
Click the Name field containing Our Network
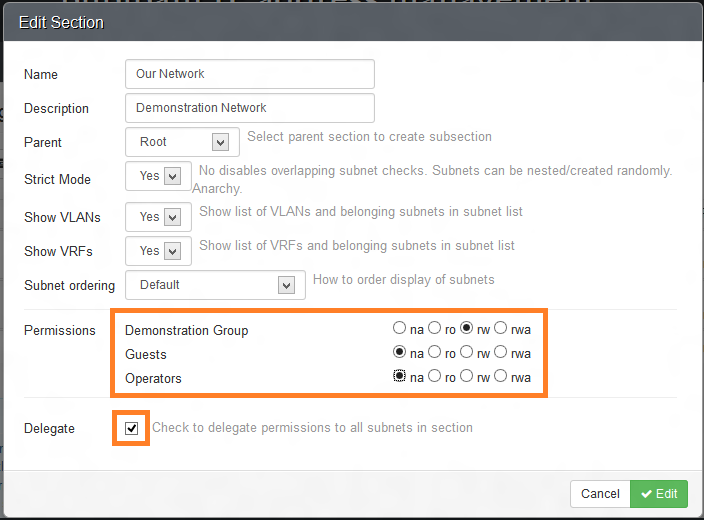pos(250,74)
